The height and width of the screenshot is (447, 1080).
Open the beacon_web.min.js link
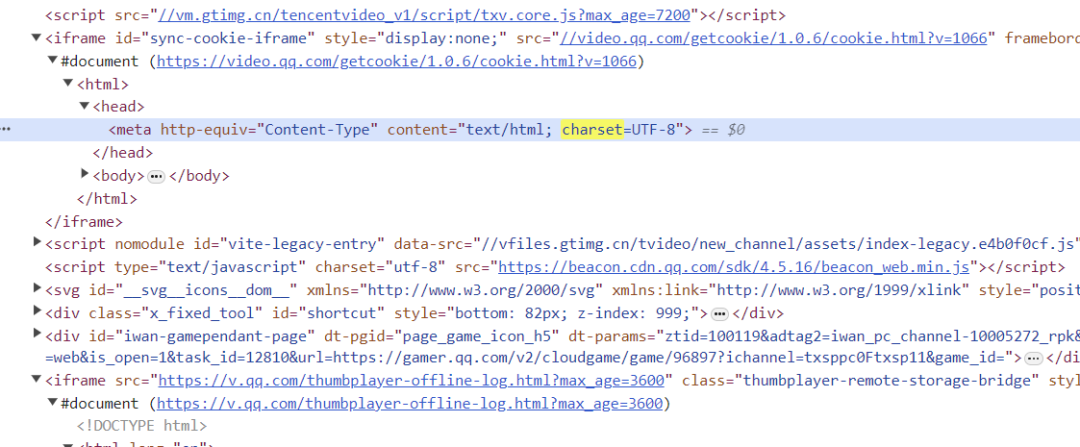click(x=734, y=267)
